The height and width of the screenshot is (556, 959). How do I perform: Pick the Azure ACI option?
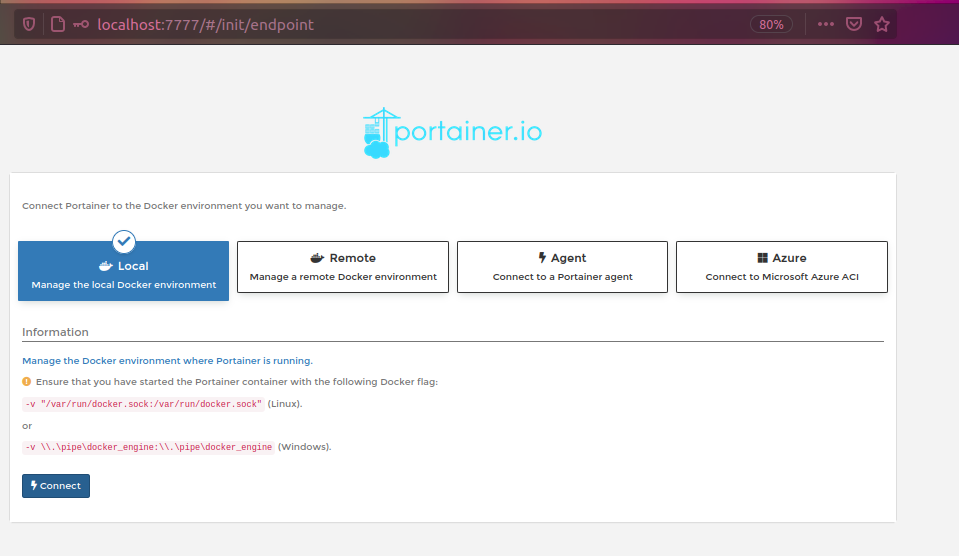pos(781,267)
